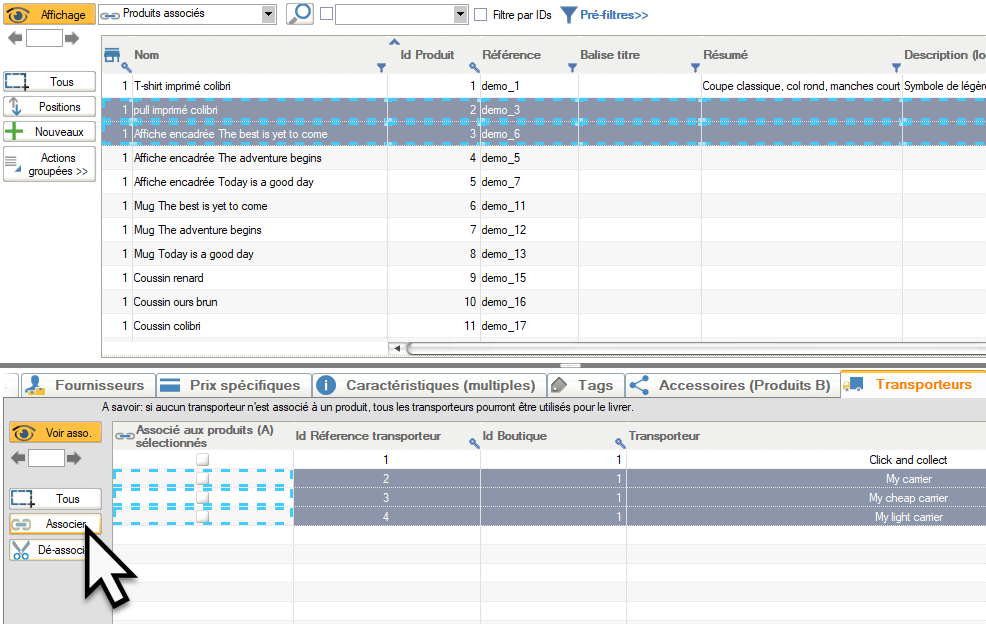986x624 pixels.
Task: Open the Produits associés dropdown
Action: click(268, 15)
